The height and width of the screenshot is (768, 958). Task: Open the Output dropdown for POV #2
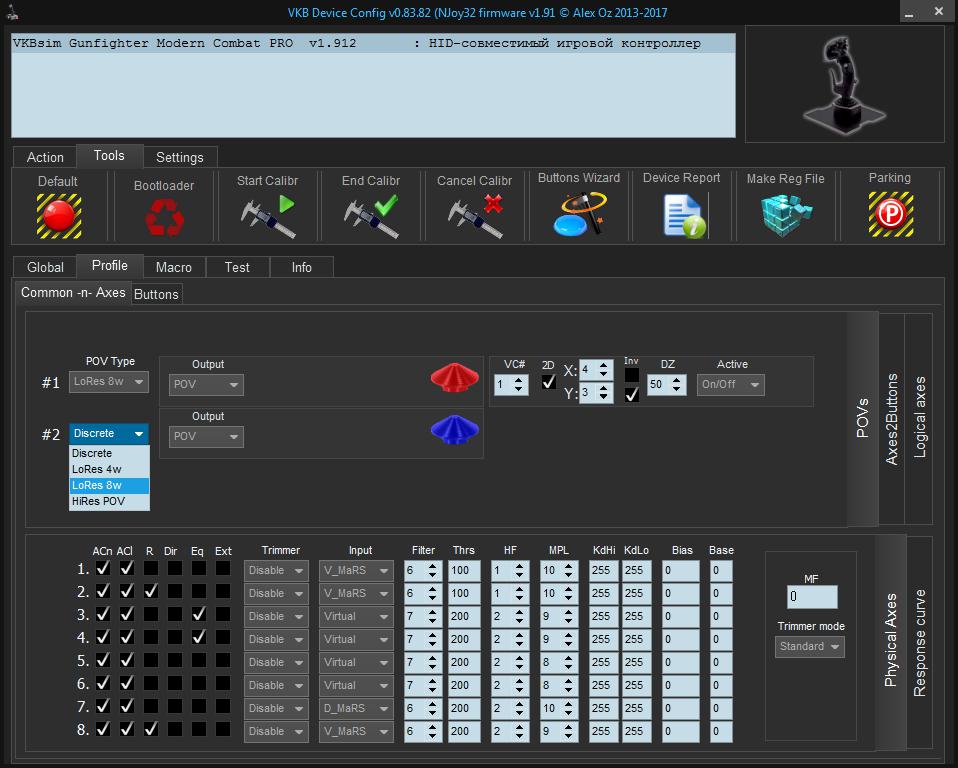(x=207, y=437)
